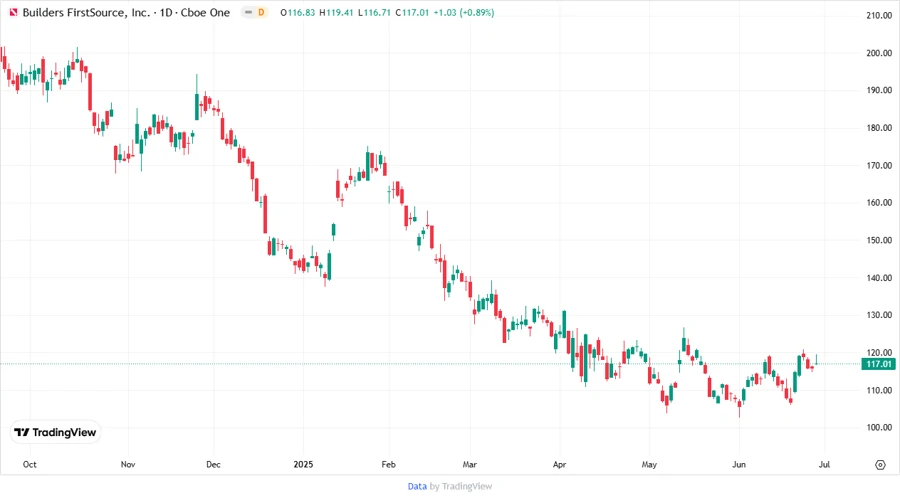Click the open value O116.83
The image size is (900, 498).
297,12
